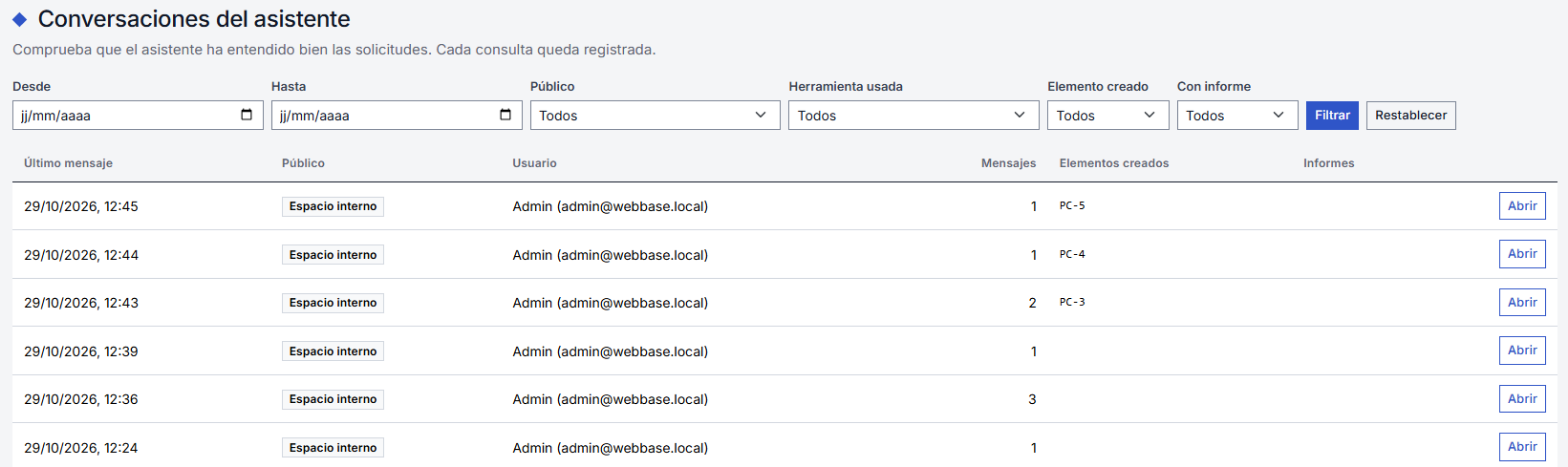
Task: Click the Admin user in the 12:39 row
Action: pyautogui.click(x=610, y=351)
